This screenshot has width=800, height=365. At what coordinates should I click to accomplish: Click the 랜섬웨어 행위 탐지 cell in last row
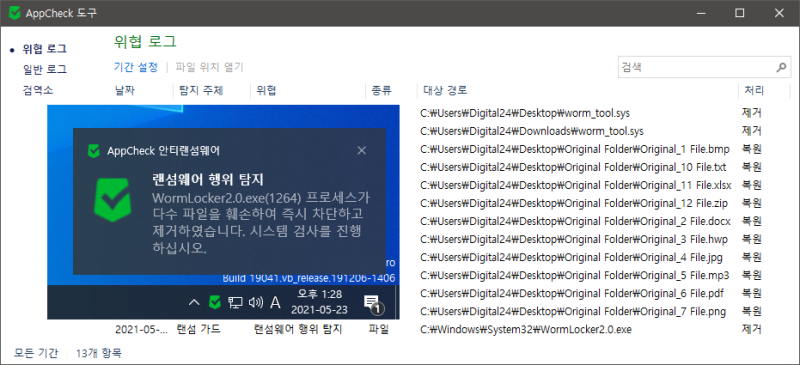pos(297,329)
